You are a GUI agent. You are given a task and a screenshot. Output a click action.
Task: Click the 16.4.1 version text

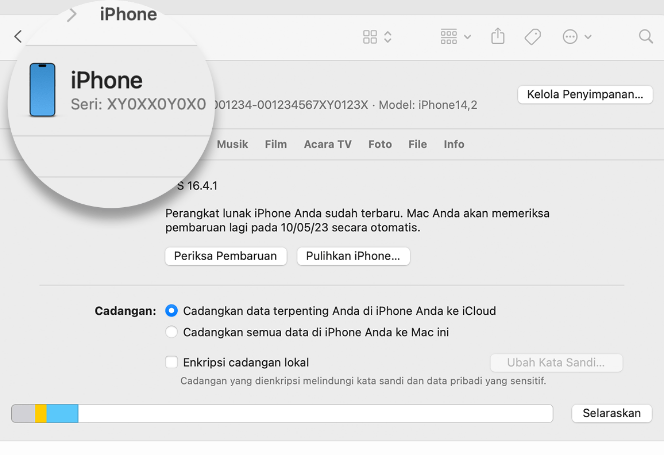pos(202,186)
